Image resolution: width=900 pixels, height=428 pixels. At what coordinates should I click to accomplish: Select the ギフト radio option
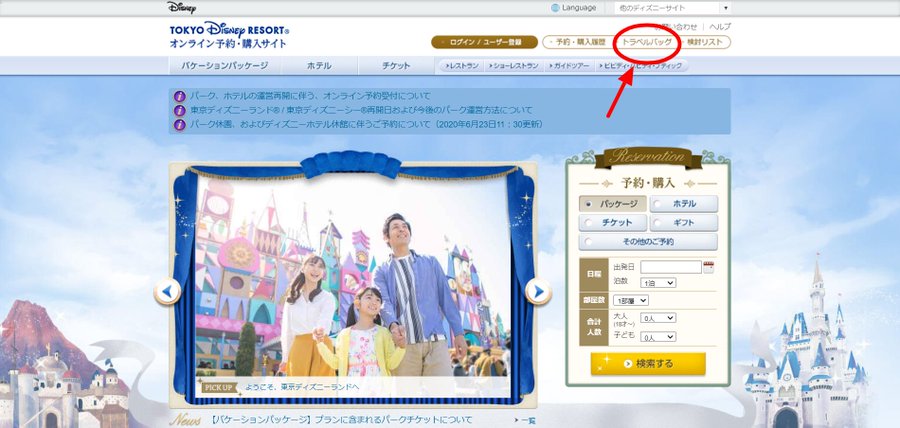click(684, 223)
